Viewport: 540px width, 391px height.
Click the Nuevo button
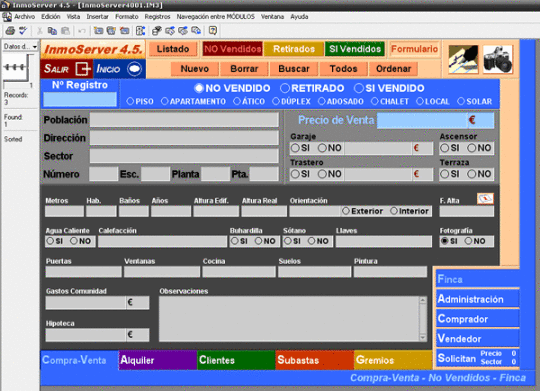(x=195, y=69)
